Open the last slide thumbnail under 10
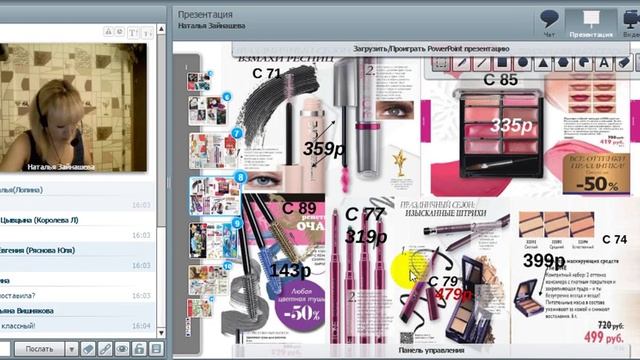Image resolution: width=640 pixels, height=360 pixels. [200, 307]
